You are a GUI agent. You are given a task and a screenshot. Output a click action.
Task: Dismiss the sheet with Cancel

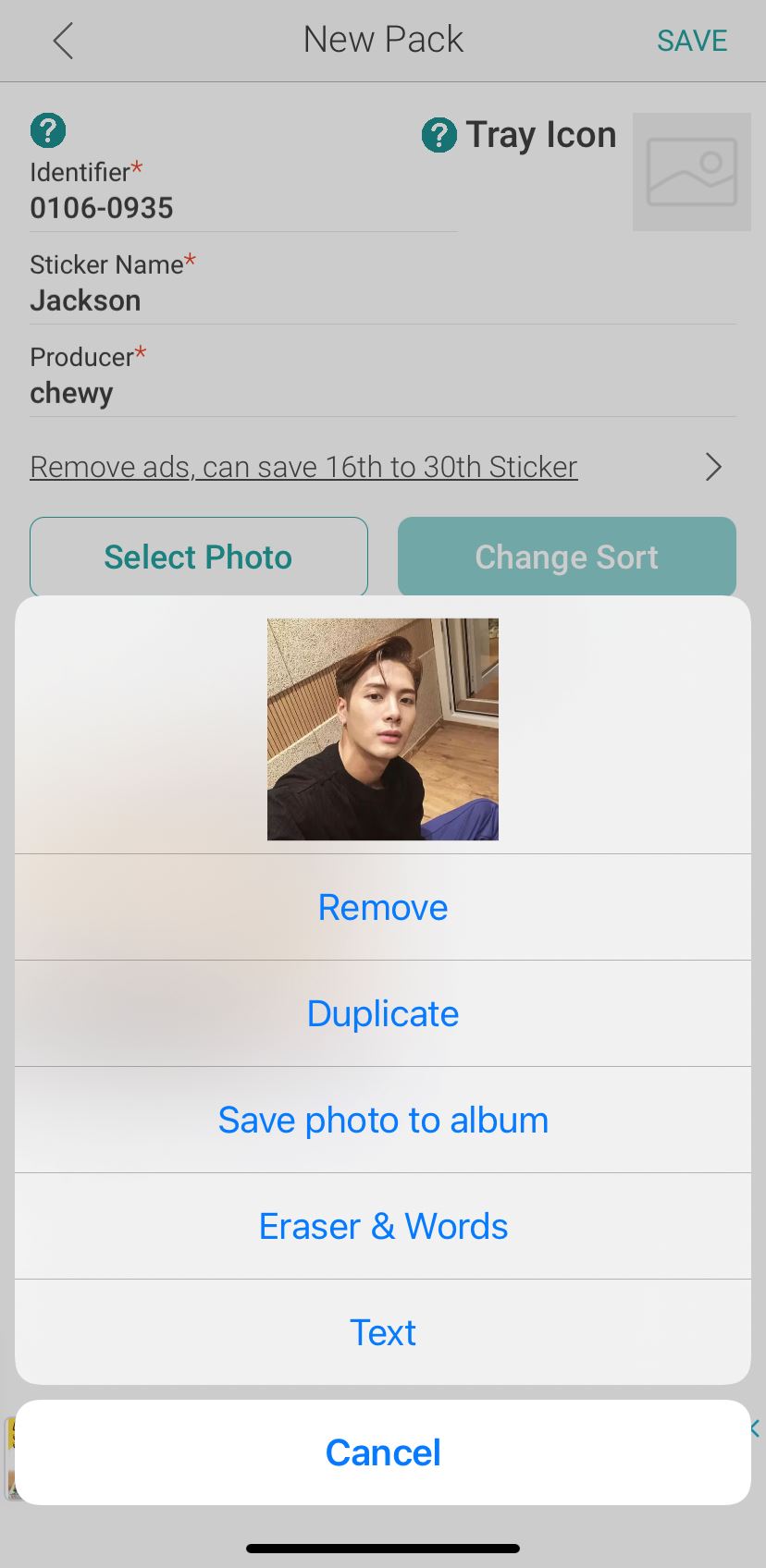point(383,1452)
